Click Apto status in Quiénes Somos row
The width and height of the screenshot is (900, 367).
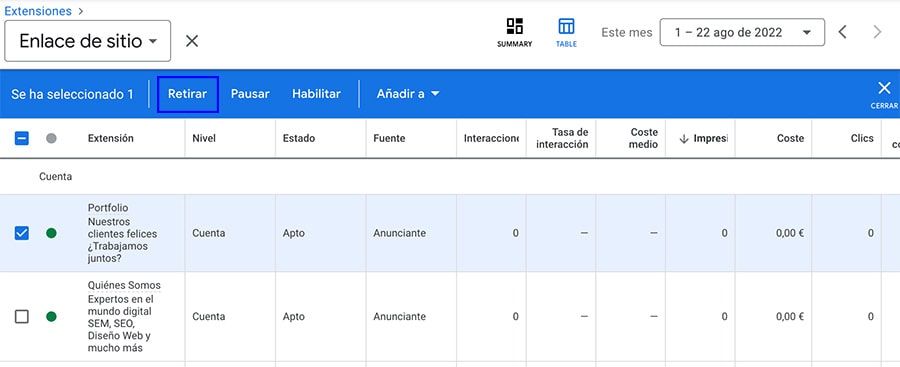[x=294, y=316]
